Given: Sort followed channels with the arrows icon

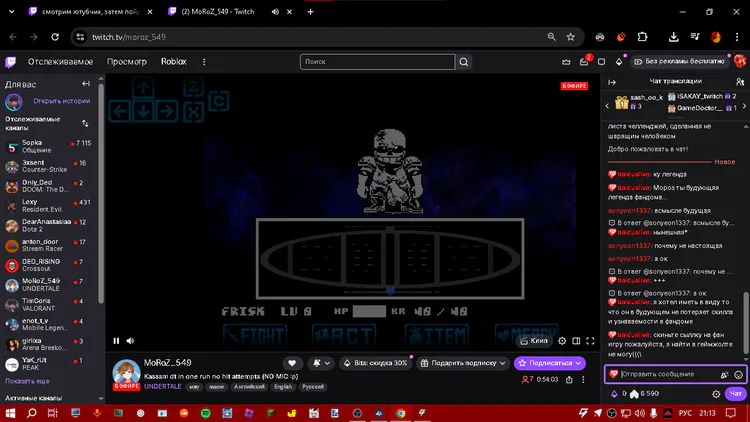Looking at the screenshot, I should coord(85,123).
